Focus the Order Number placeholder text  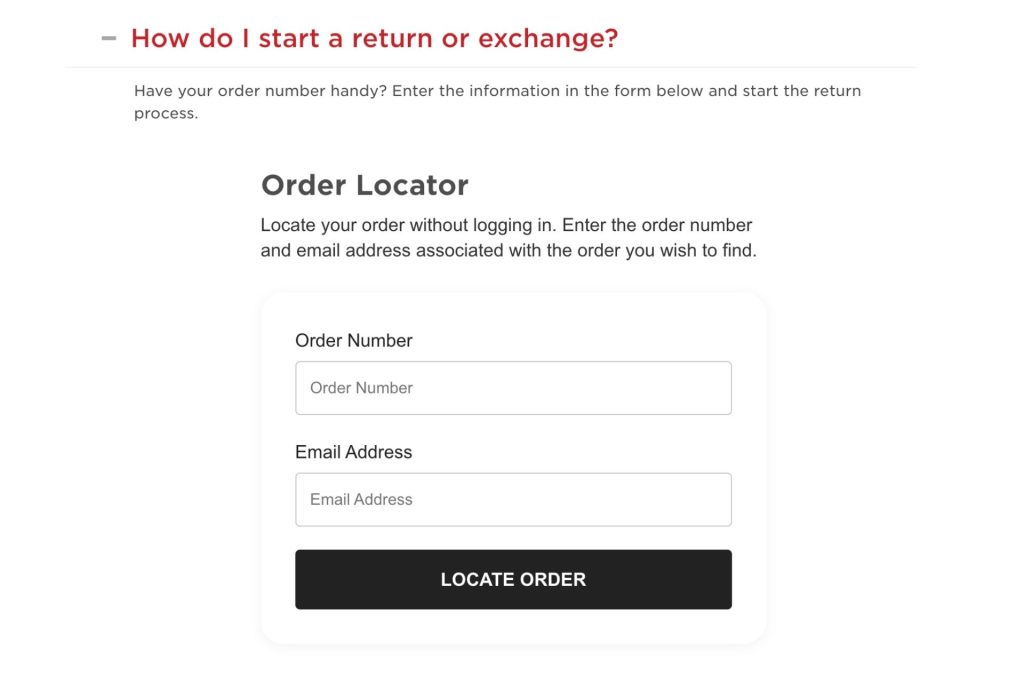[x=360, y=387]
